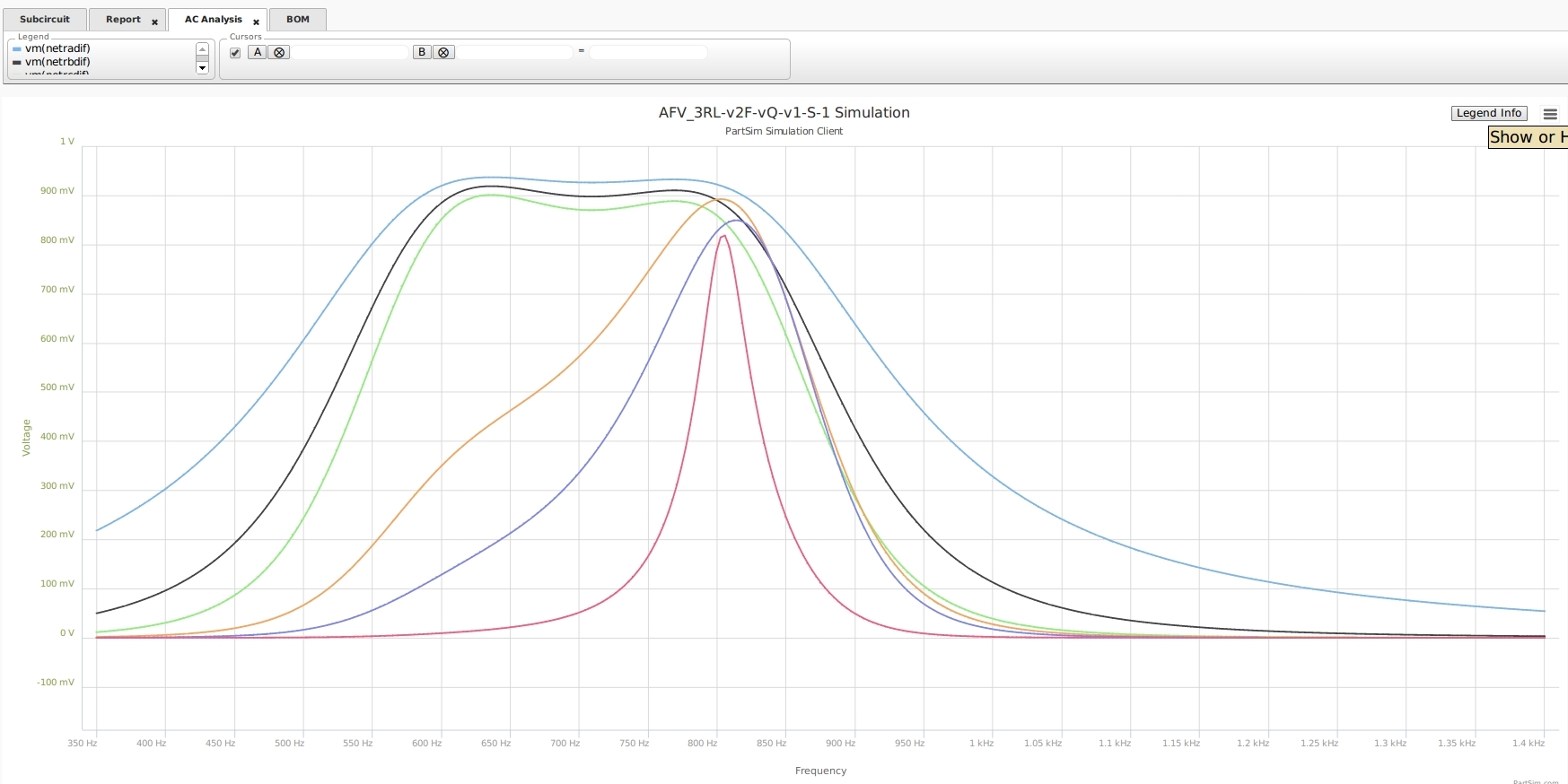Image resolution: width=1568 pixels, height=784 pixels.
Task: Click the chart title AFV_3RL-v2F-vQ-v1-S-1 Simulation
Action: (x=784, y=112)
